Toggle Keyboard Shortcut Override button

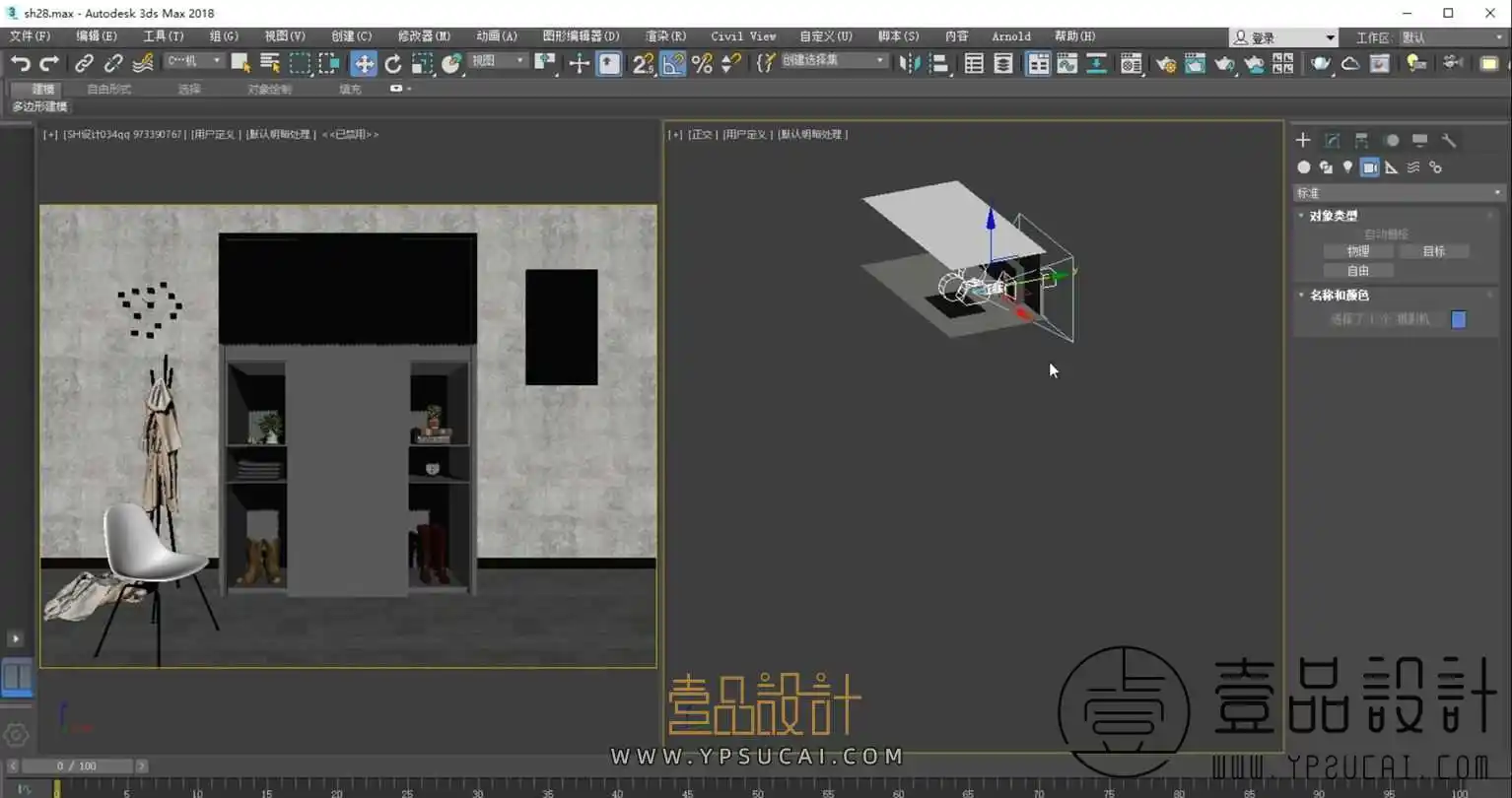click(609, 63)
